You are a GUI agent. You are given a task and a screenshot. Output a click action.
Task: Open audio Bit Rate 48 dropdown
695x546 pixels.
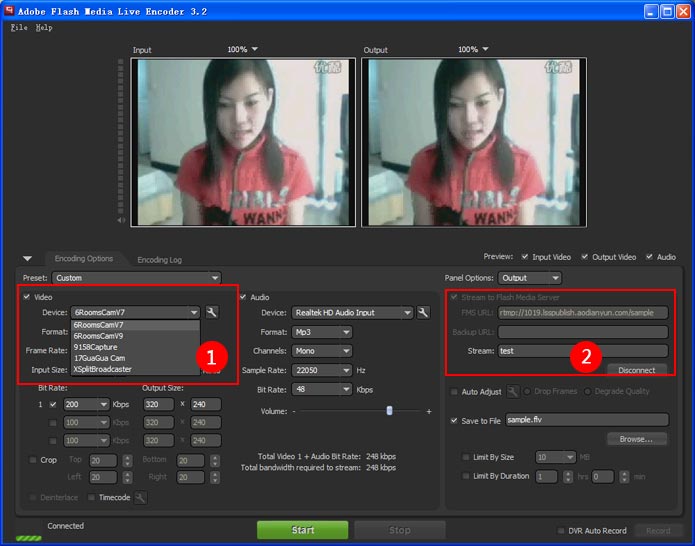pos(322,390)
